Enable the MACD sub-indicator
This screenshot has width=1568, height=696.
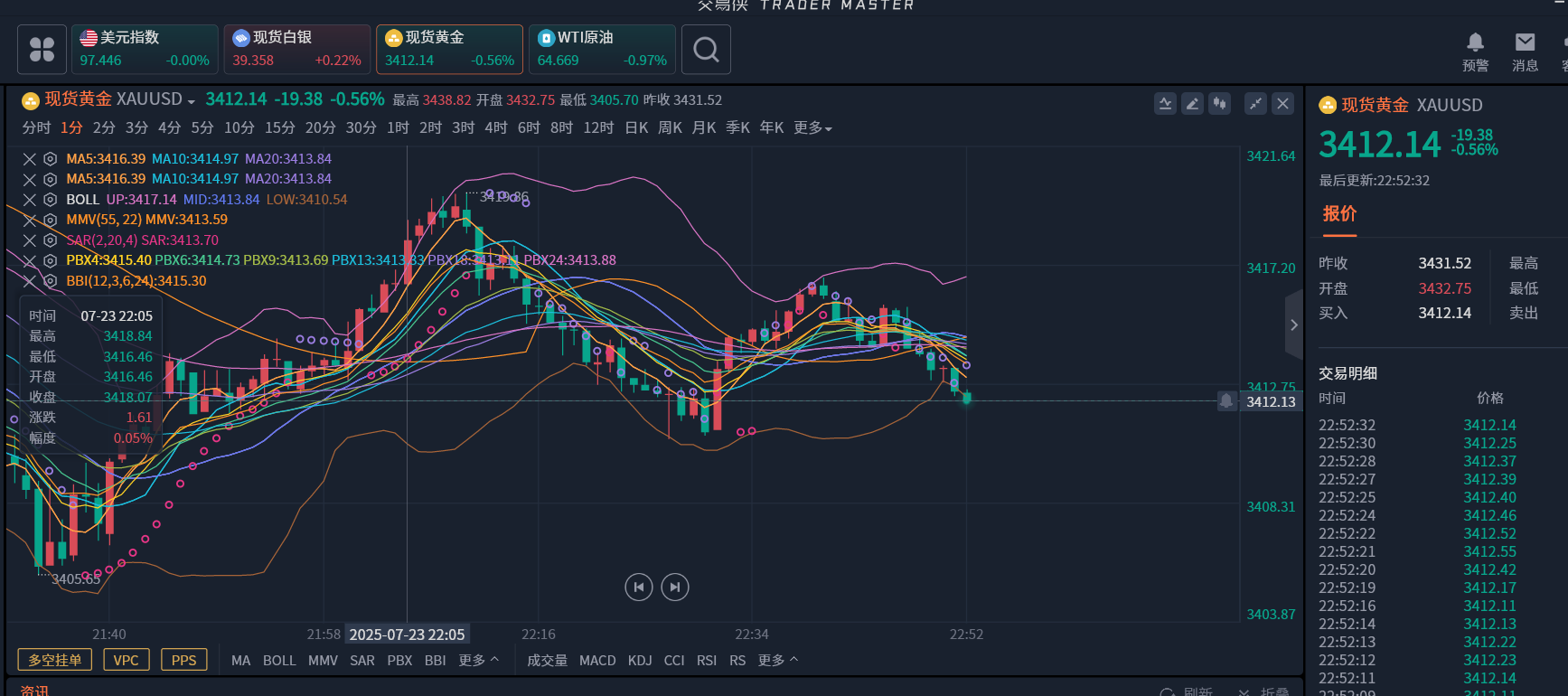click(x=597, y=661)
